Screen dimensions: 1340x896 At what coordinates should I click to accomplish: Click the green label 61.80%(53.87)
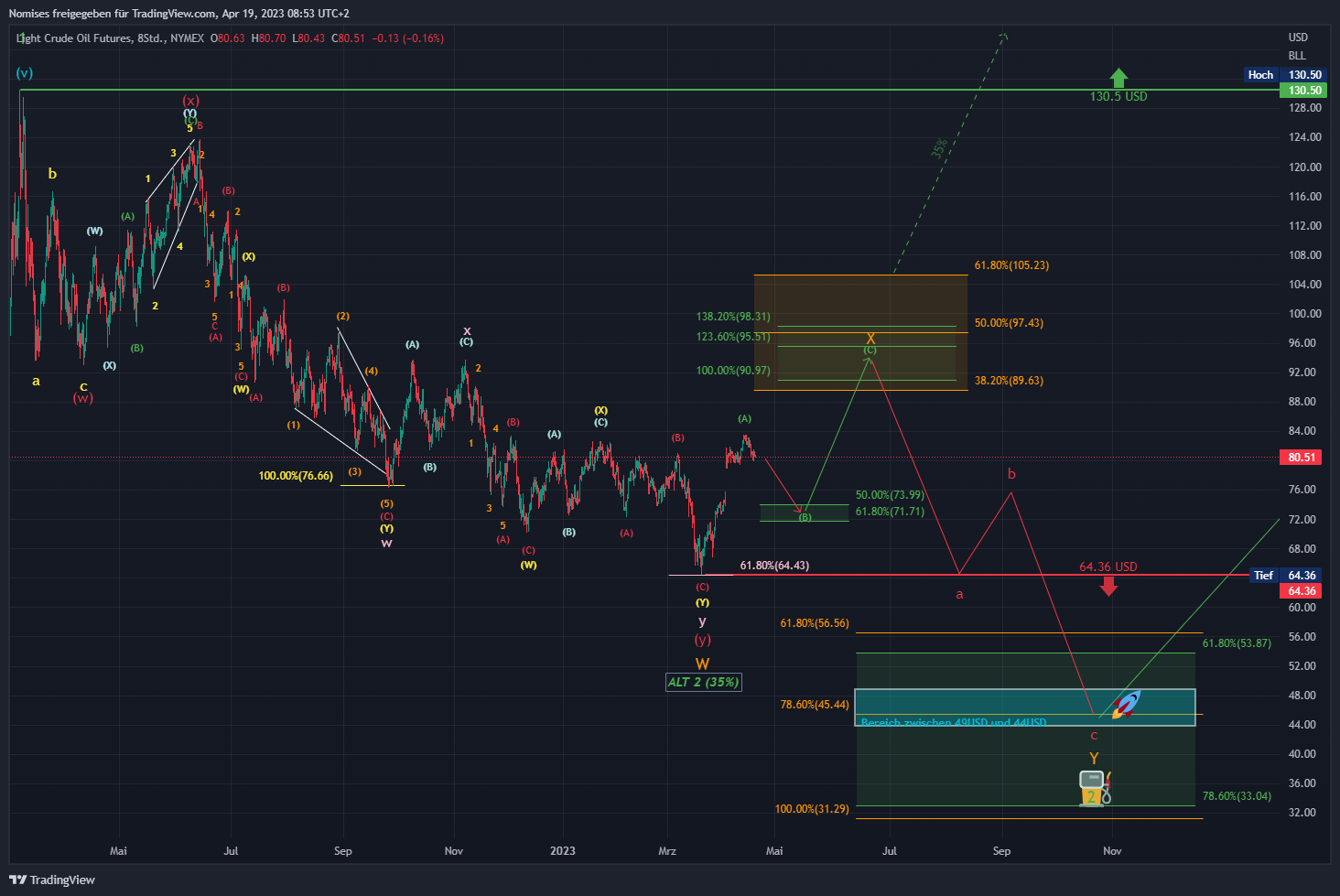point(1237,643)
